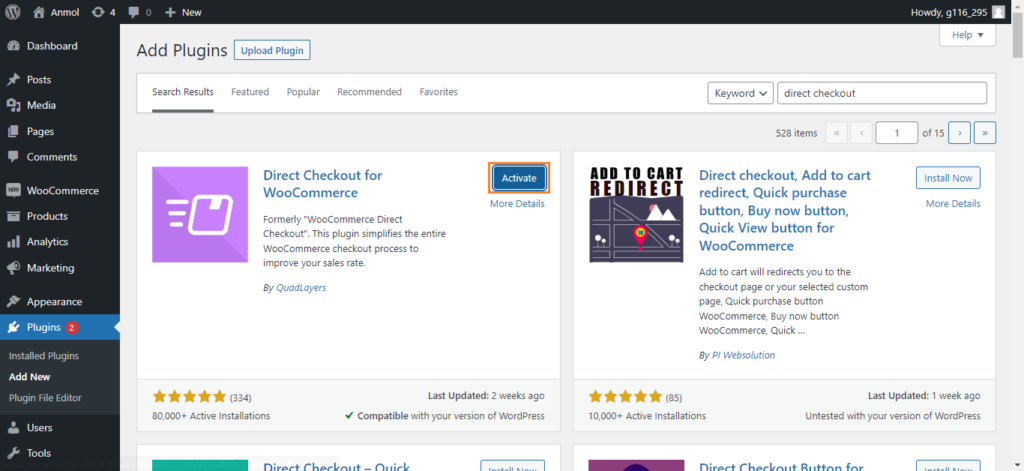This screenshot has height=471, width=1024.
Task: Switch to the Popular tab
Action: [x=303, y=92]
